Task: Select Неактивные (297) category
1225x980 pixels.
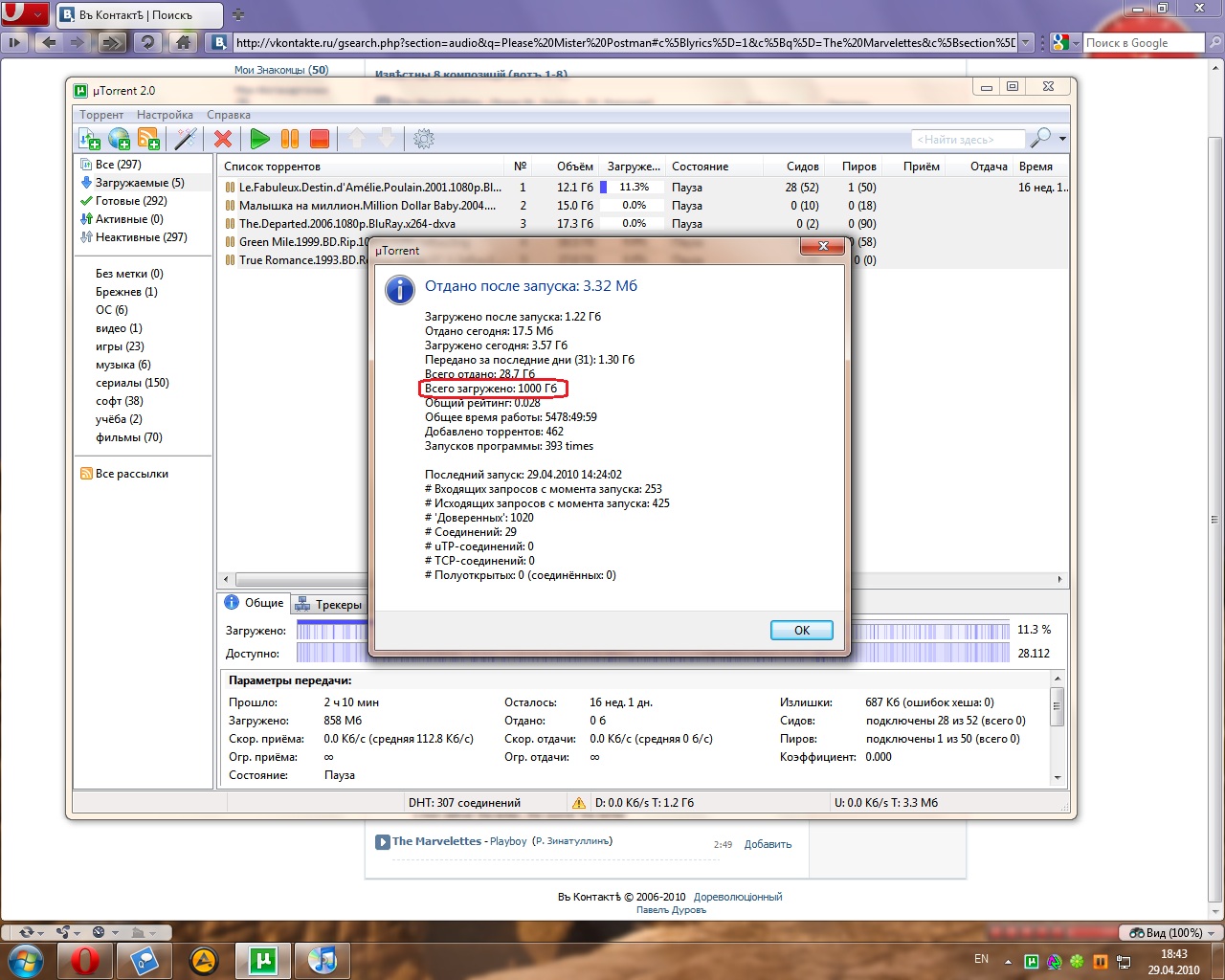Action: point(141,237)
